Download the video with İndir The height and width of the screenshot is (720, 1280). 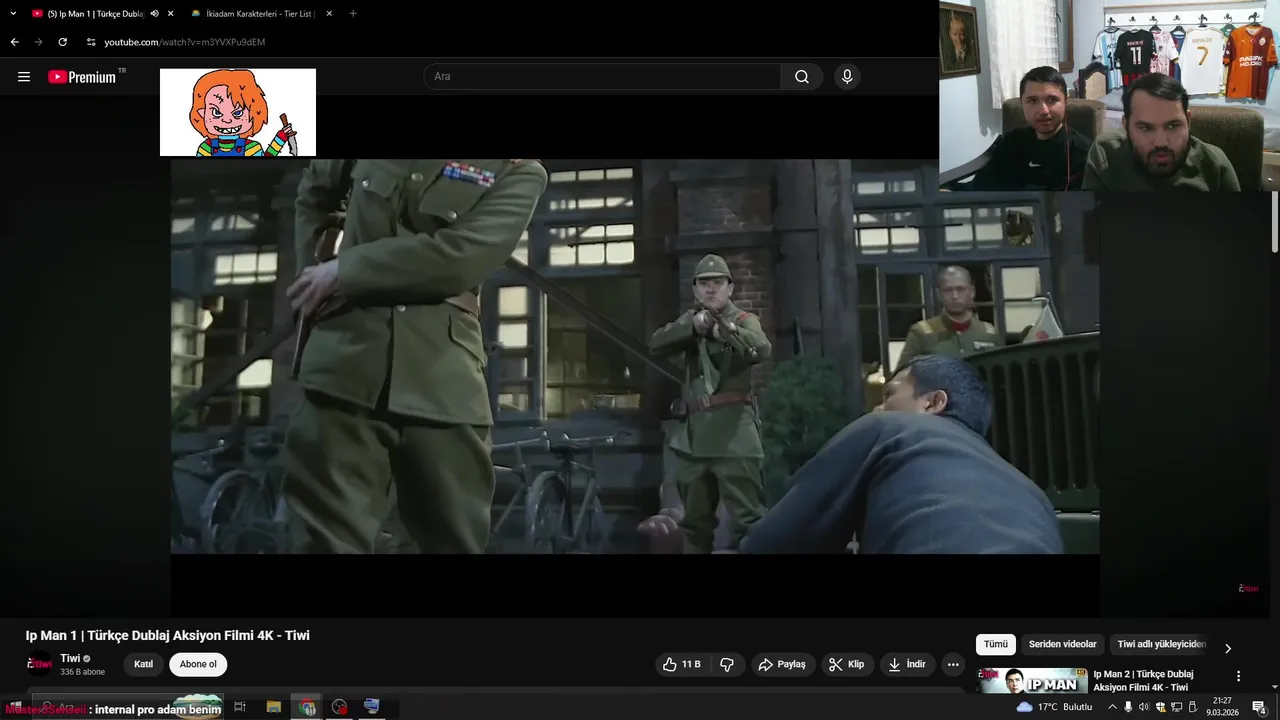907,664
